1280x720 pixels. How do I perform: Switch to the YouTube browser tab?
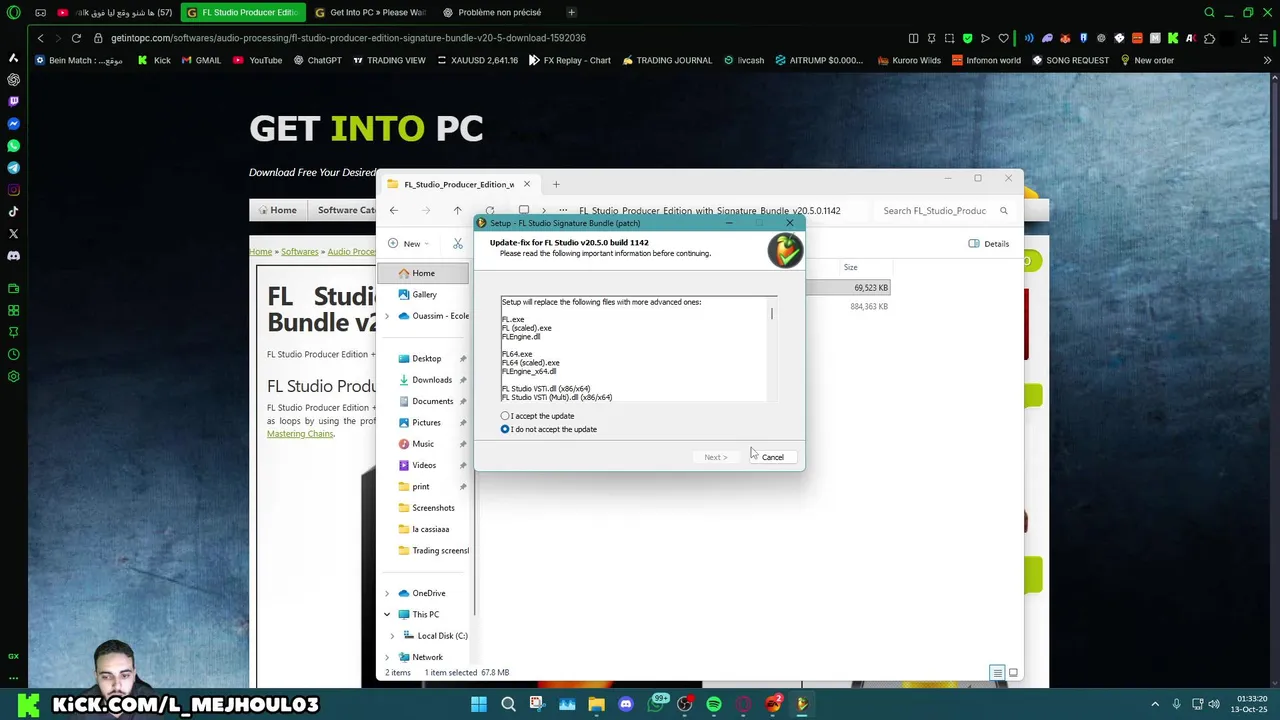pyautogui.click(x=115, y=13)
